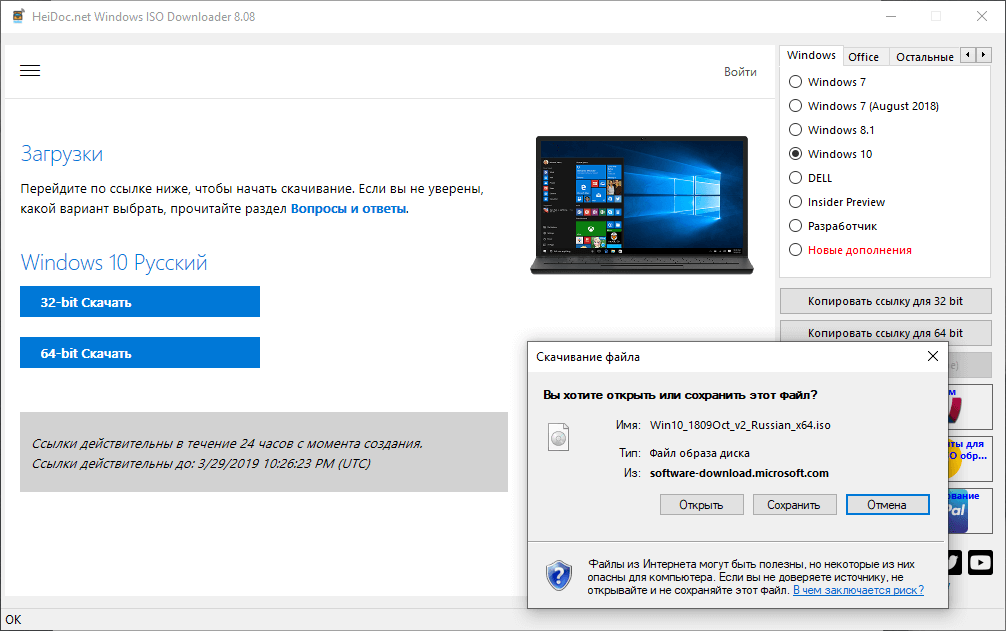Click the YouTube icon at bottom right
Viewport: 1006px width, 631px height.
(980, 562)
